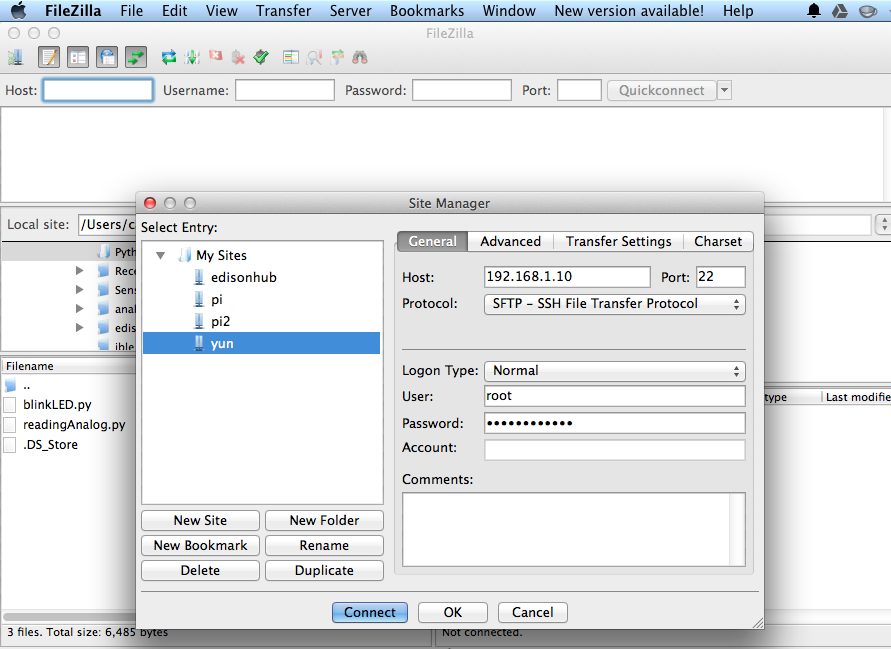Expand the Sens folder in local tree

tap(80, 290)
